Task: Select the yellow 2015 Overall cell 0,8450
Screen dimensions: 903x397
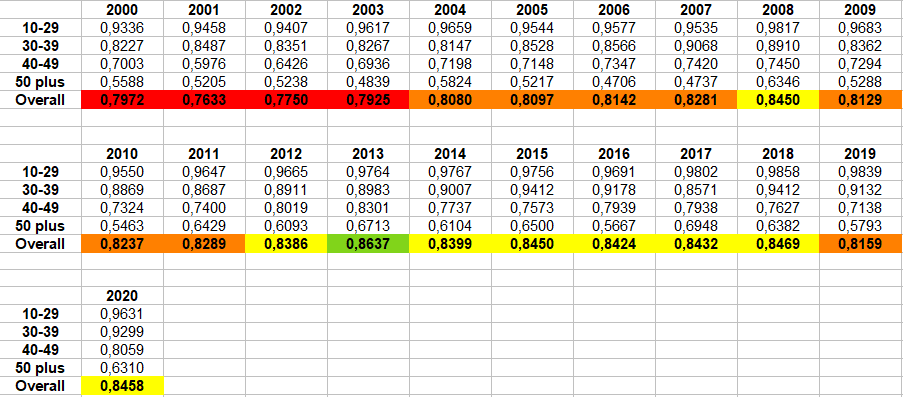Action: pyautogui.click(x=532, y=244)
